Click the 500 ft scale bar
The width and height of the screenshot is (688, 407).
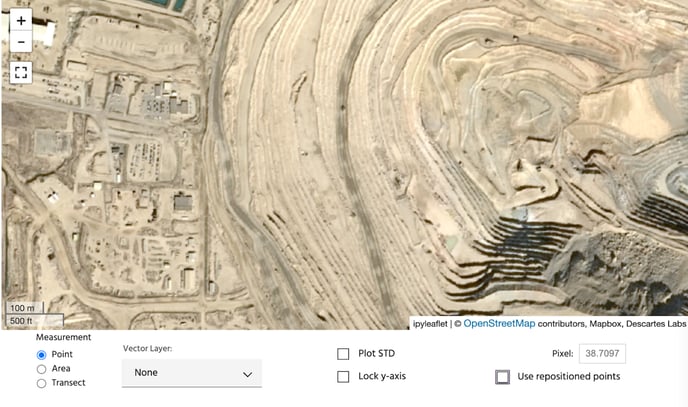(35, 321)
